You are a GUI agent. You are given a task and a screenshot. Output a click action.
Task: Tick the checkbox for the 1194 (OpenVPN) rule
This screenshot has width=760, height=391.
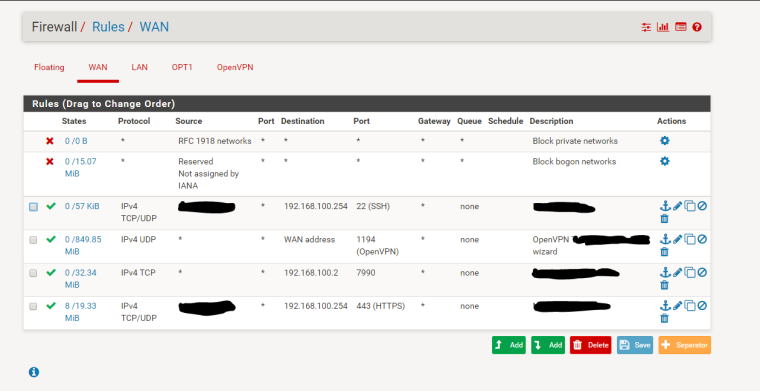click(x=33, y=240)
